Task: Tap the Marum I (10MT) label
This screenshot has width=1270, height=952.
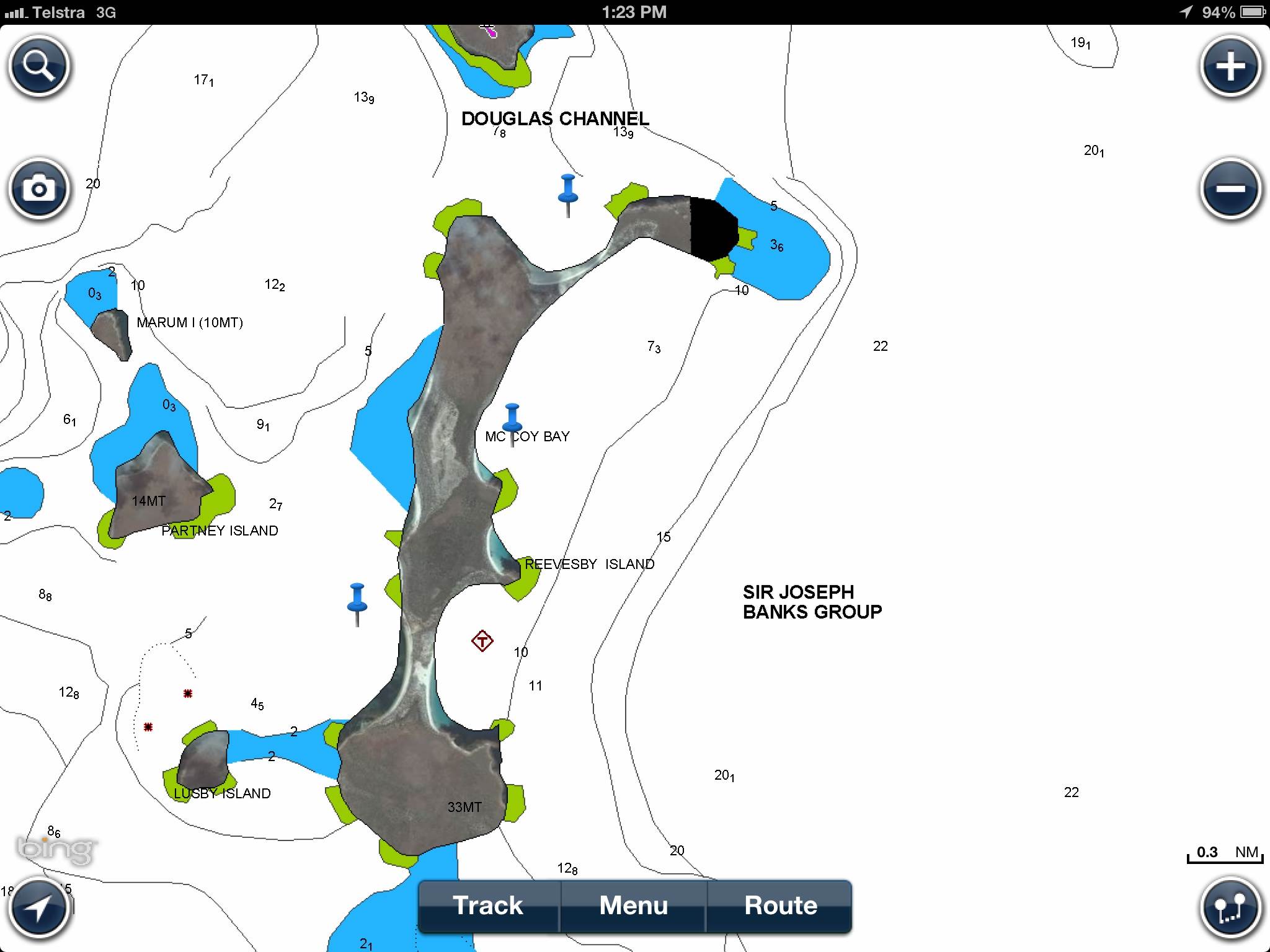Action: tap(189, 322)
